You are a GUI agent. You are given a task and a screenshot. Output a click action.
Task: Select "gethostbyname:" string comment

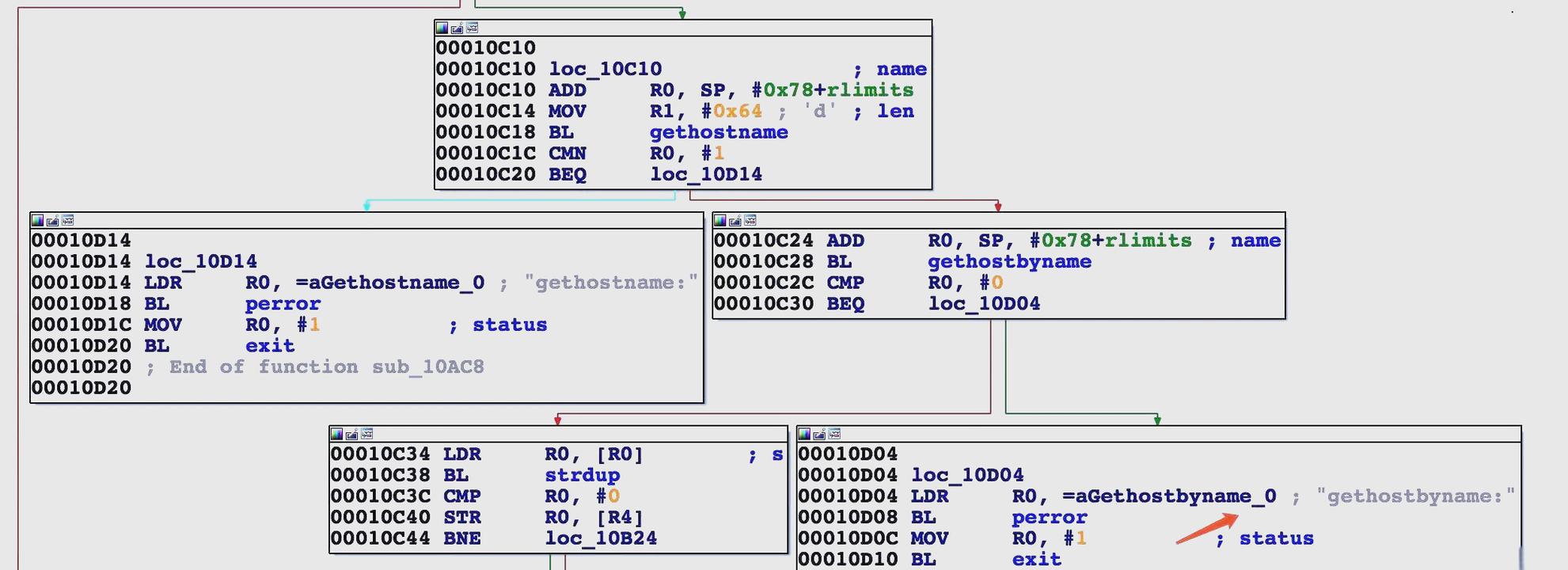[x=1416, y=496]
